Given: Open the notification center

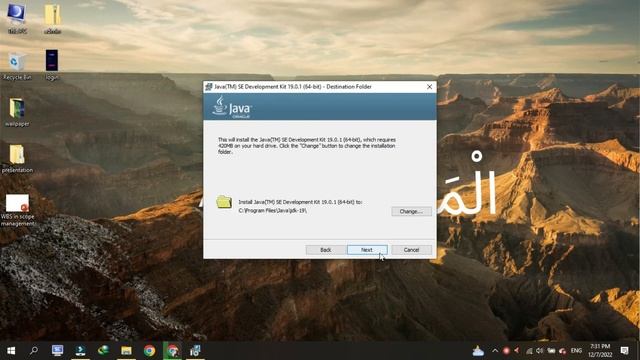Looking at the screenshot, I should [x=624, y=351].
